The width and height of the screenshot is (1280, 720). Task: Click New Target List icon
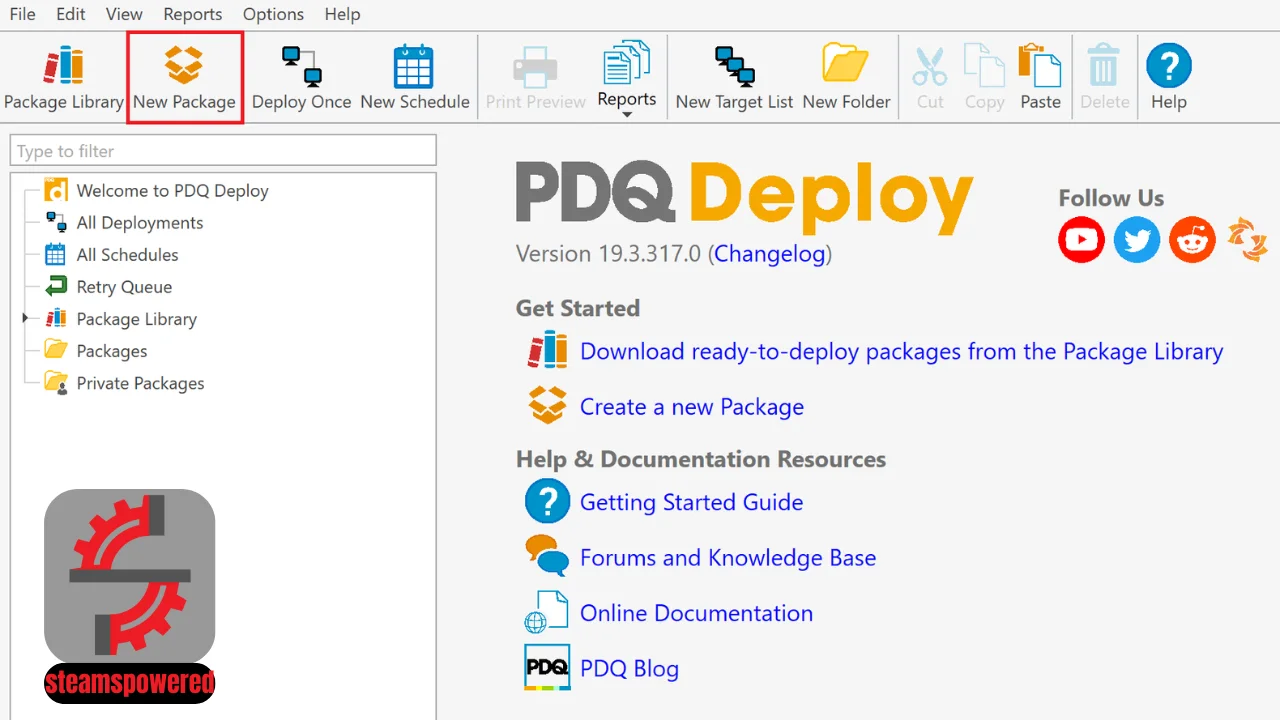734,78
